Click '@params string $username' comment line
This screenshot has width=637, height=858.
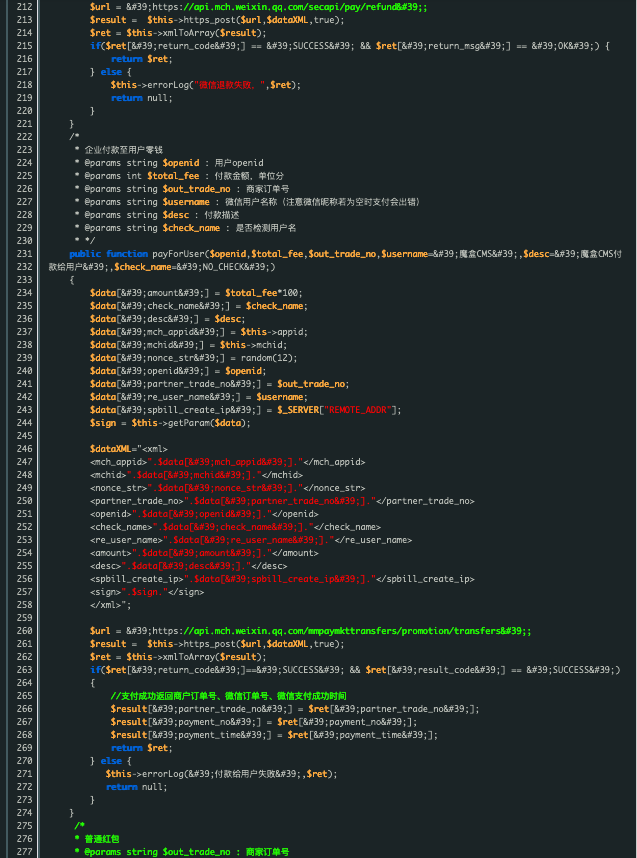[252, 202]
